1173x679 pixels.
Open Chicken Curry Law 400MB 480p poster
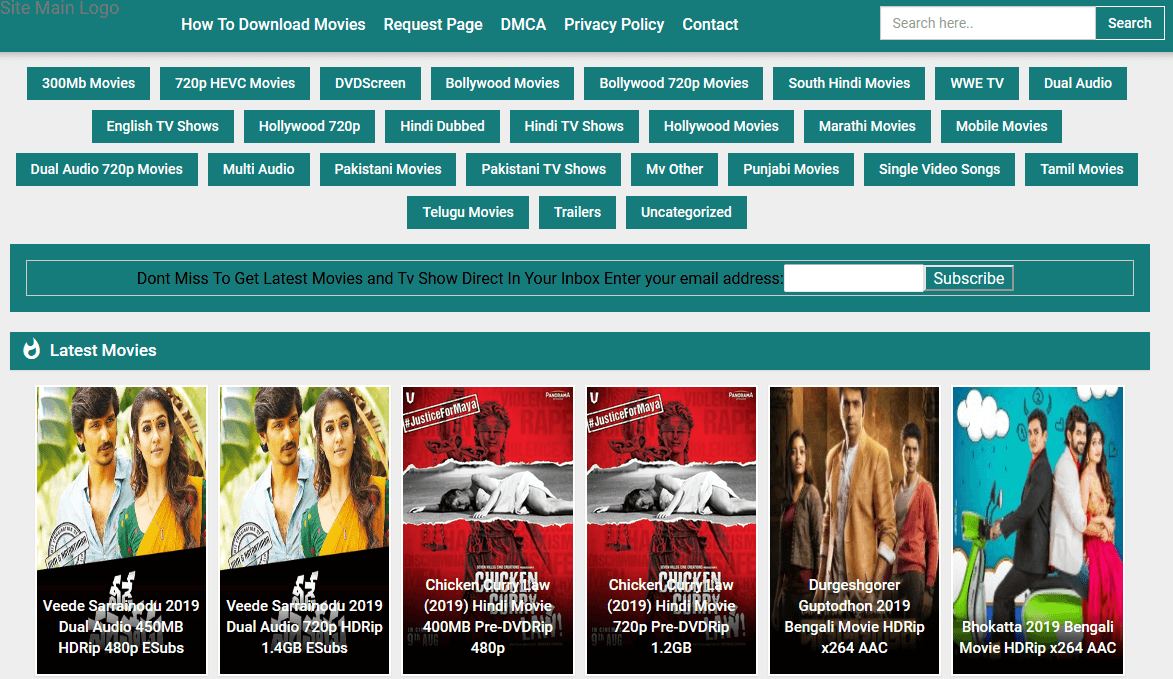488,530
